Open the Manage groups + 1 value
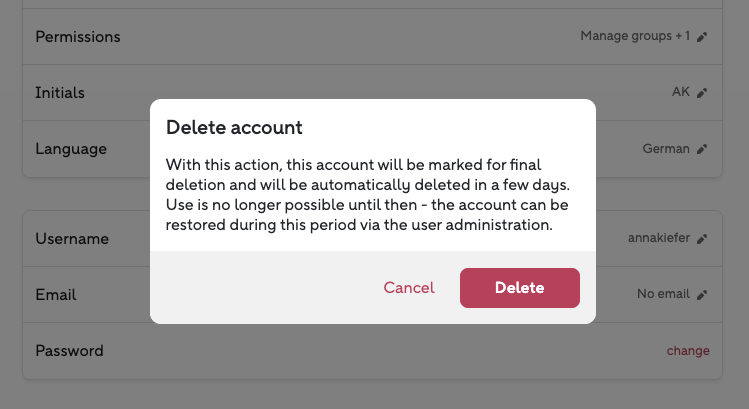Image resolution: width=749 pixels, height=409 pixels. coord(635,36)
